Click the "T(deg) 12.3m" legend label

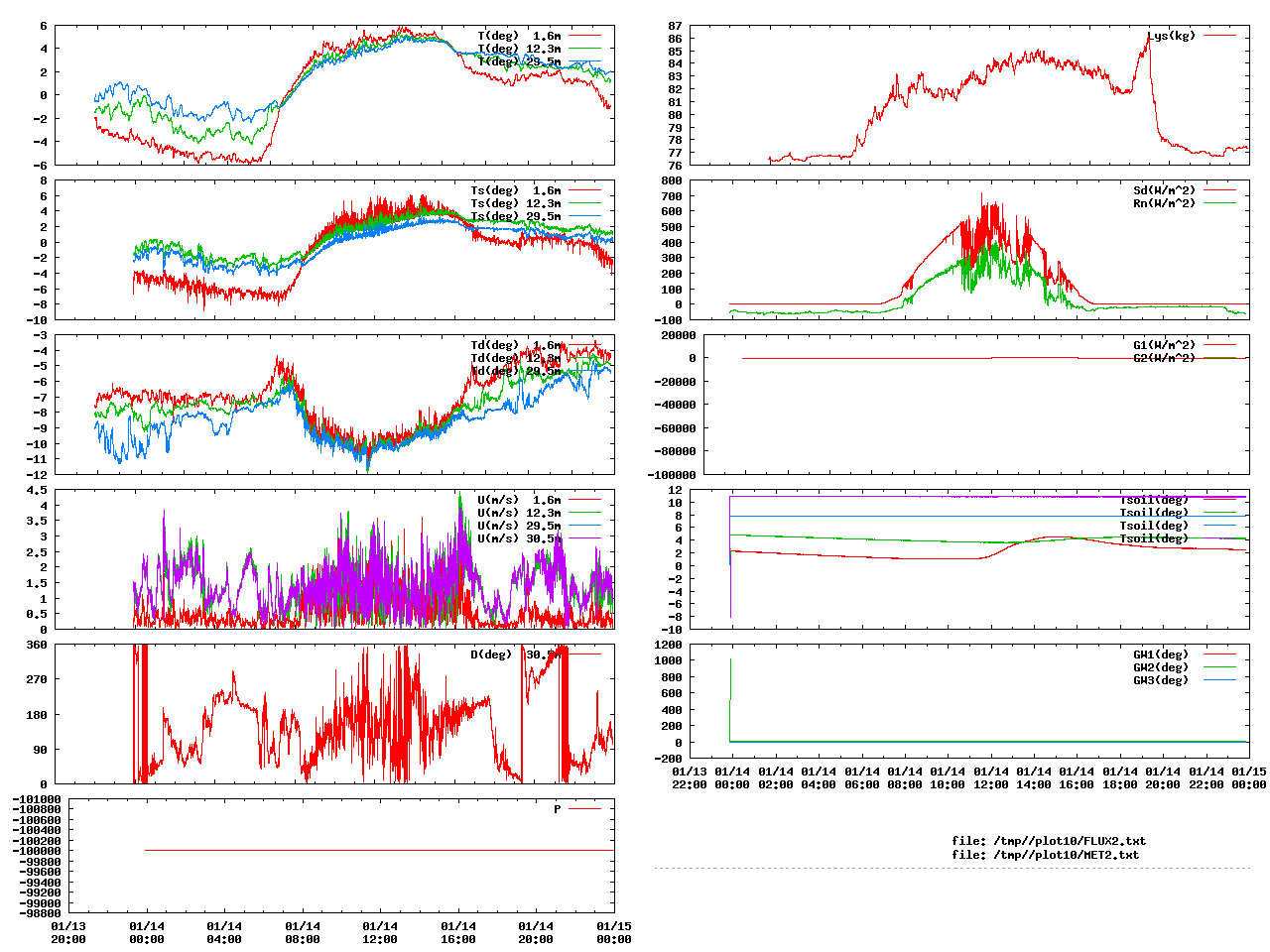[x=519, y=49]
